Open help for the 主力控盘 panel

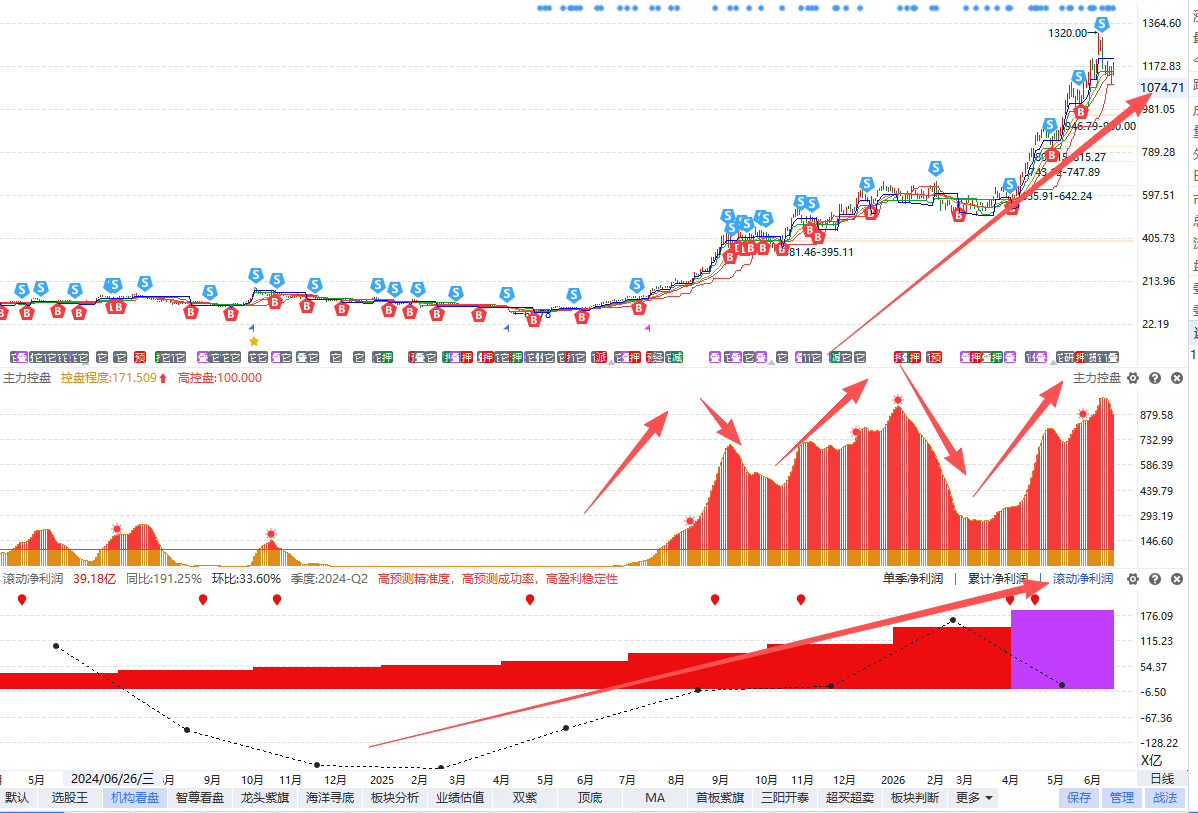pos(1155,378)
